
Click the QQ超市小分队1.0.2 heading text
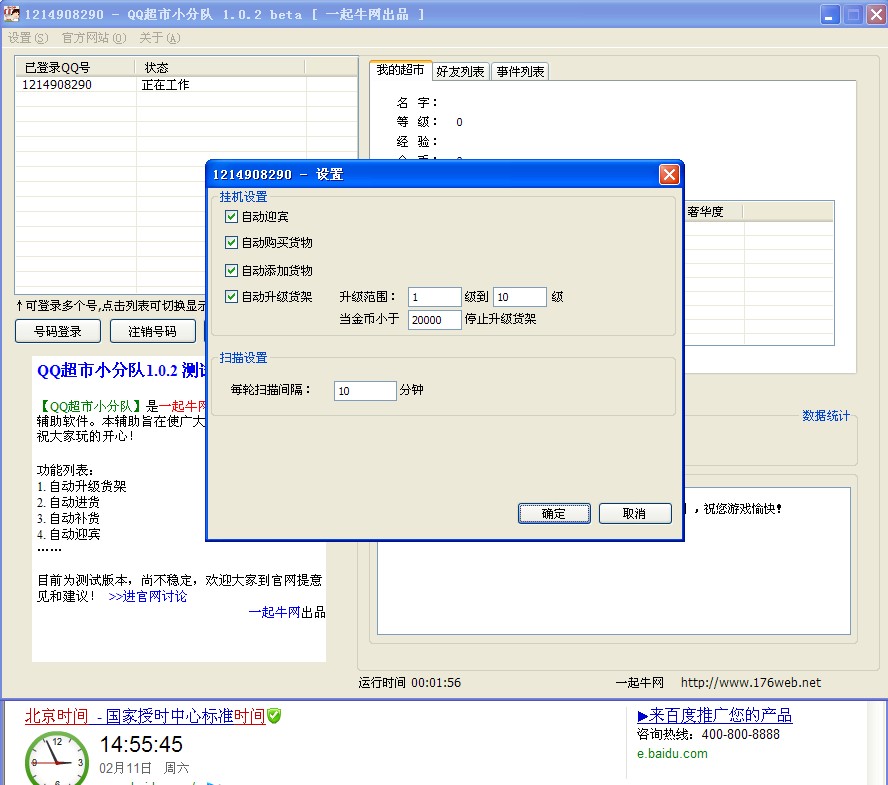[x=122, y=370]
